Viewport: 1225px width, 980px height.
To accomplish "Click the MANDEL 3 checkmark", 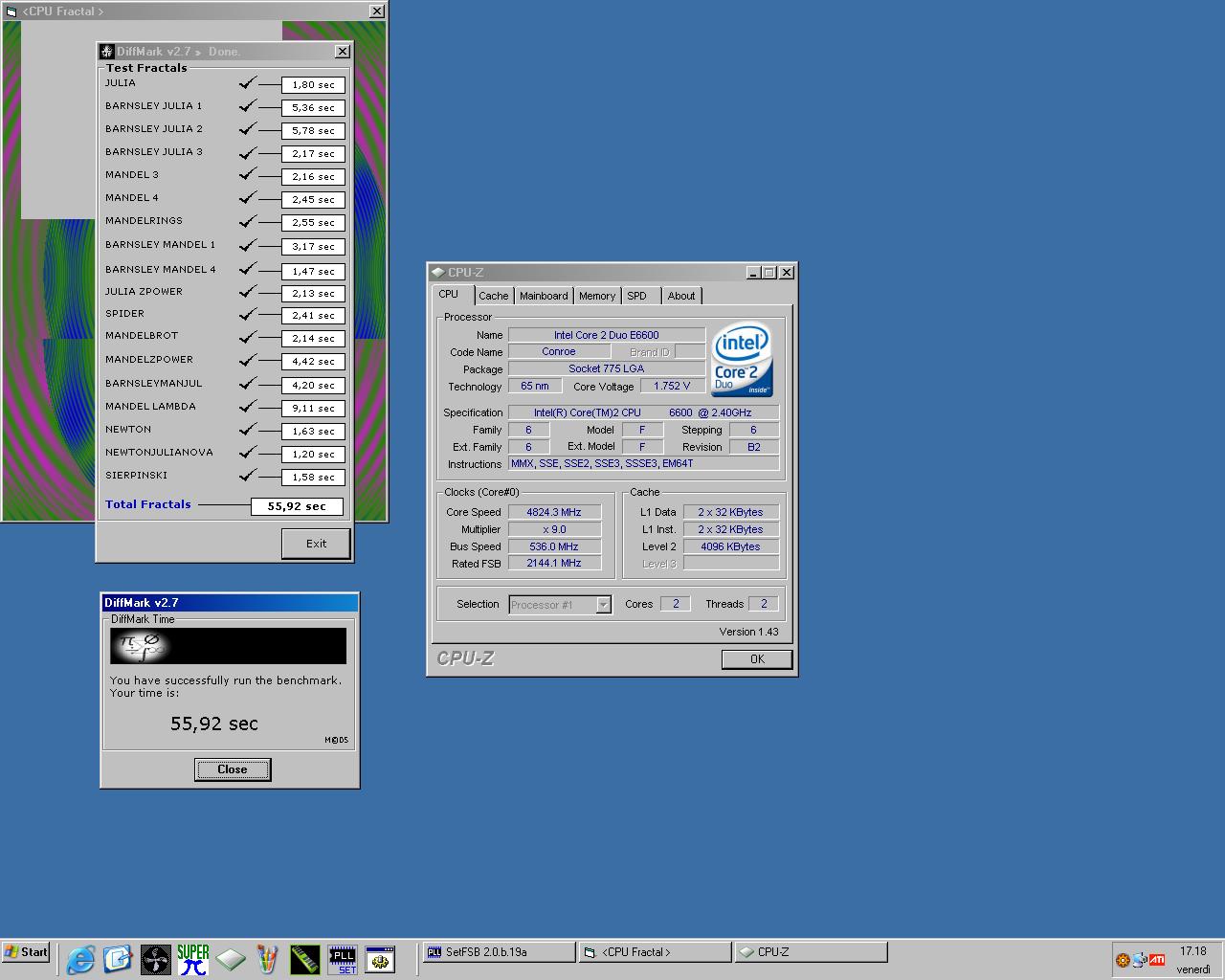I will coord(247,175).
